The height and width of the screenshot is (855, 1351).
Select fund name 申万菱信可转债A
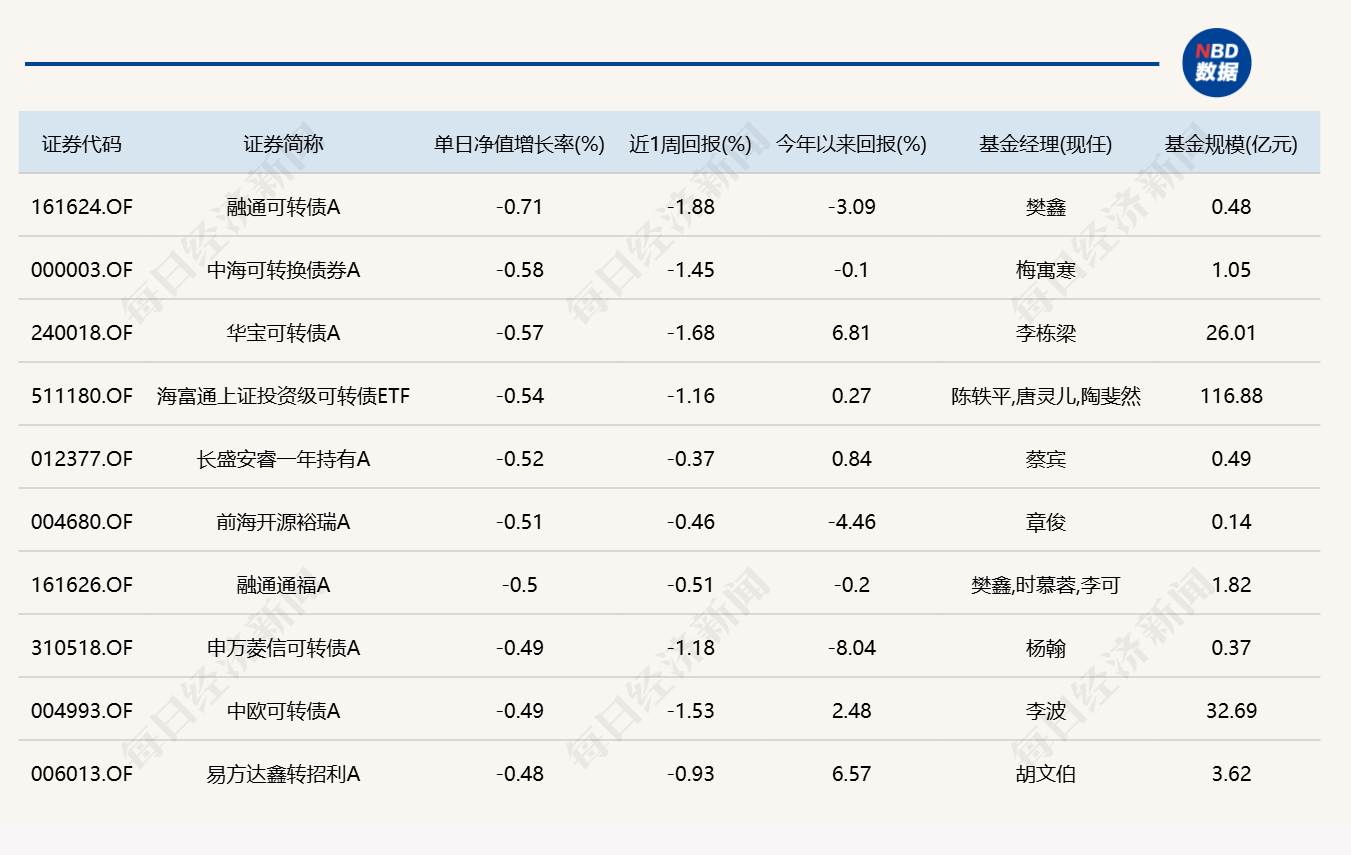[283, 648]
